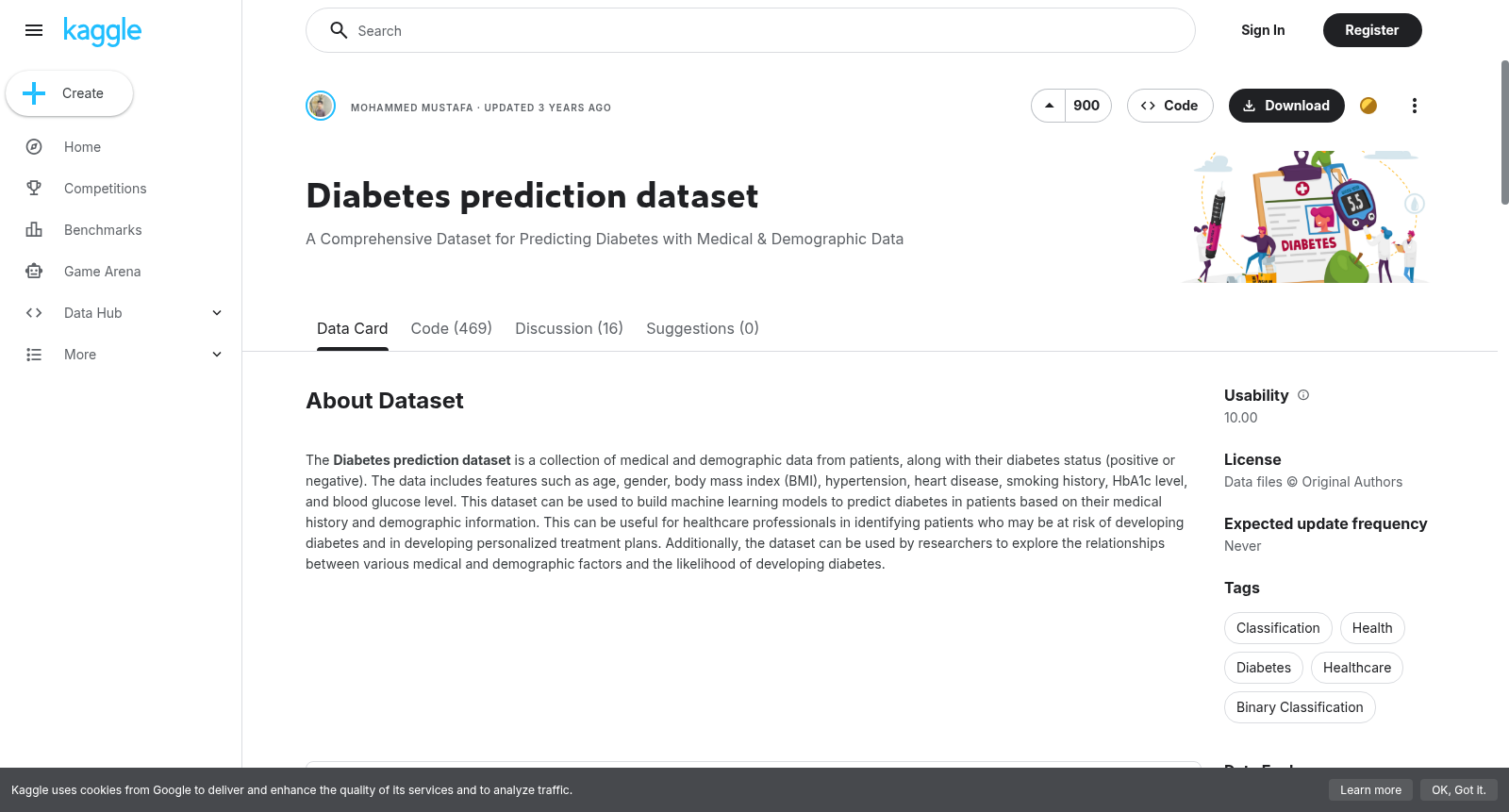Viewport: 1509px width, 812px height.
Task: Focus the Search input field
Action: coord(751,30)
